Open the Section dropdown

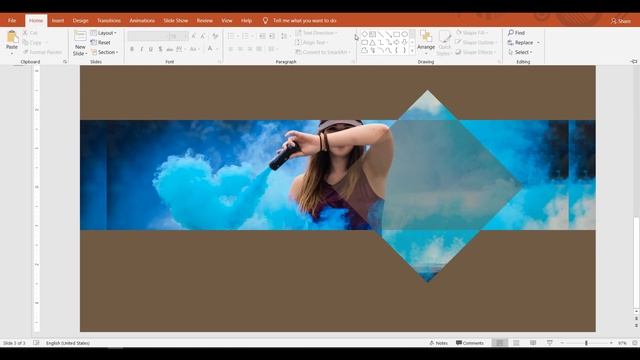click(104, 52)
